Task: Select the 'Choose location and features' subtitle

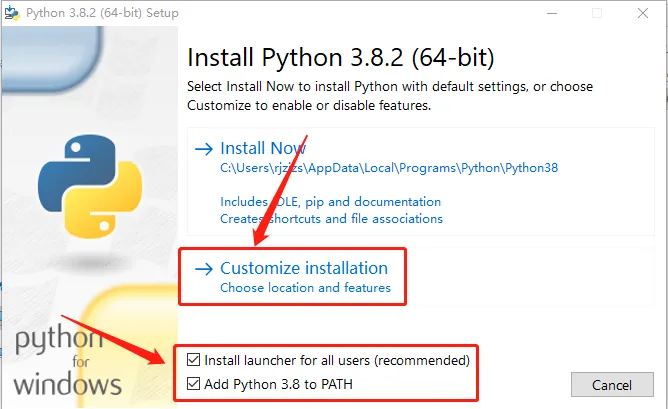Action: tap(305, 288)
